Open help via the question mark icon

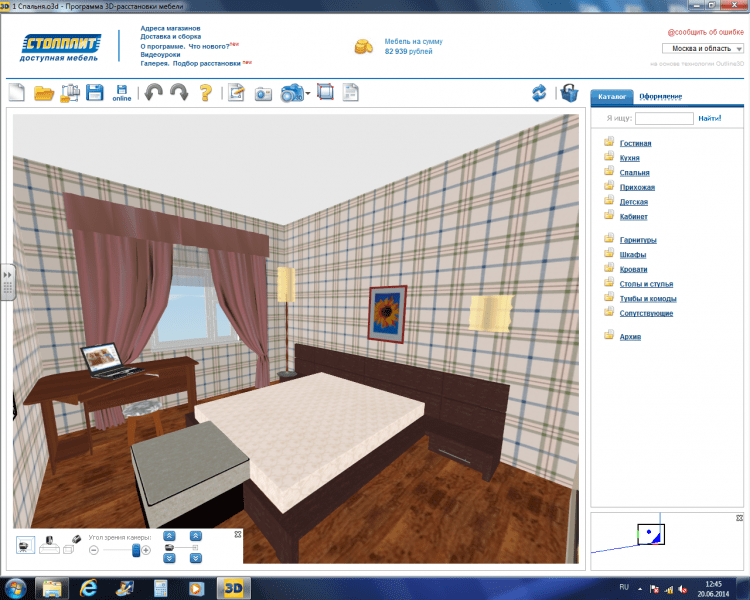[205, 93]
